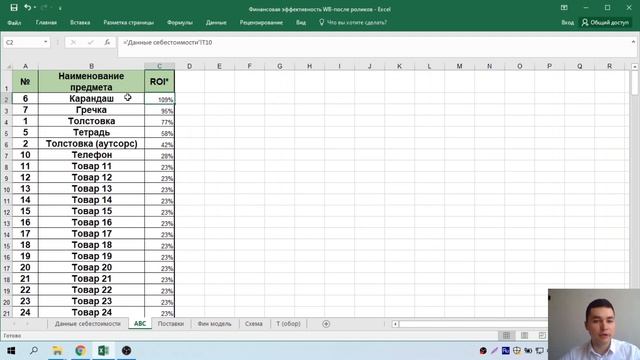Select column B header
Viewport: 640px width, 360px height.
pos(91,66)
